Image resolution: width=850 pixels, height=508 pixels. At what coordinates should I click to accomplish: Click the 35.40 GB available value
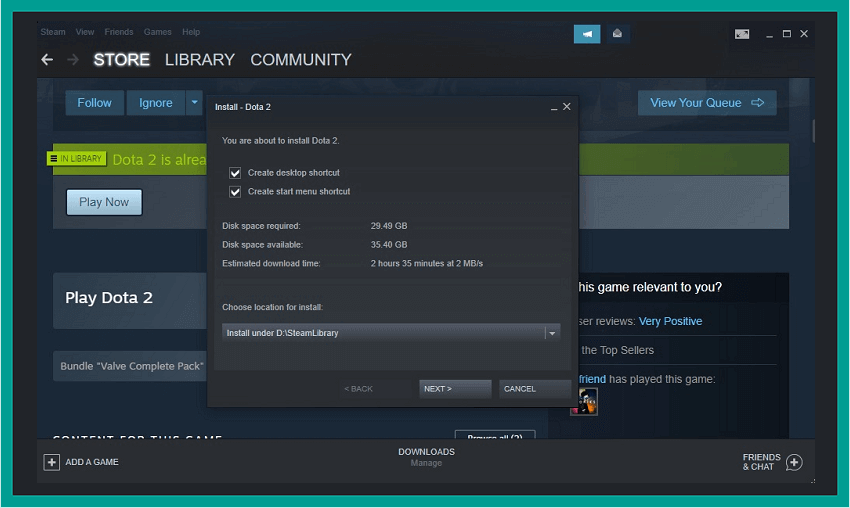[x=389, y=245]
